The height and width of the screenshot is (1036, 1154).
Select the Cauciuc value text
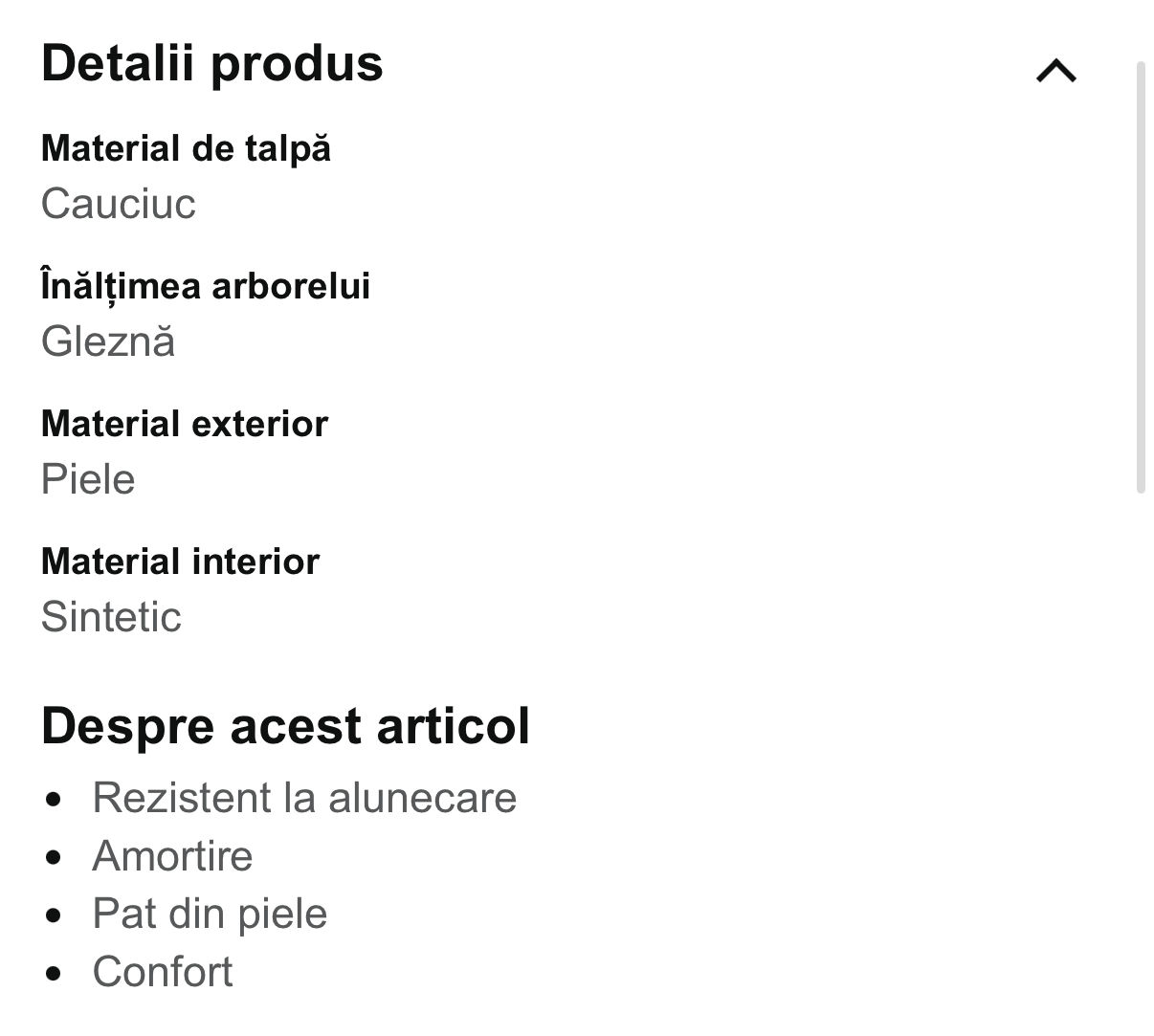tap(119, 204)
